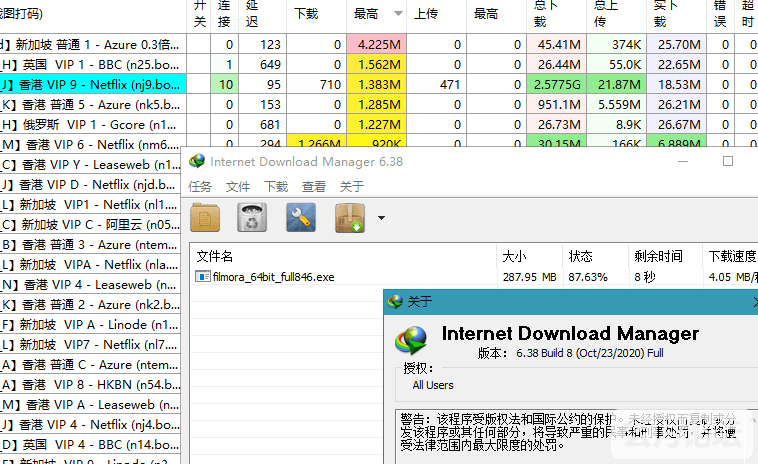758x464 pixels.
Task: Maximize the Internet Download Manager window
Action: pos(728,161)
